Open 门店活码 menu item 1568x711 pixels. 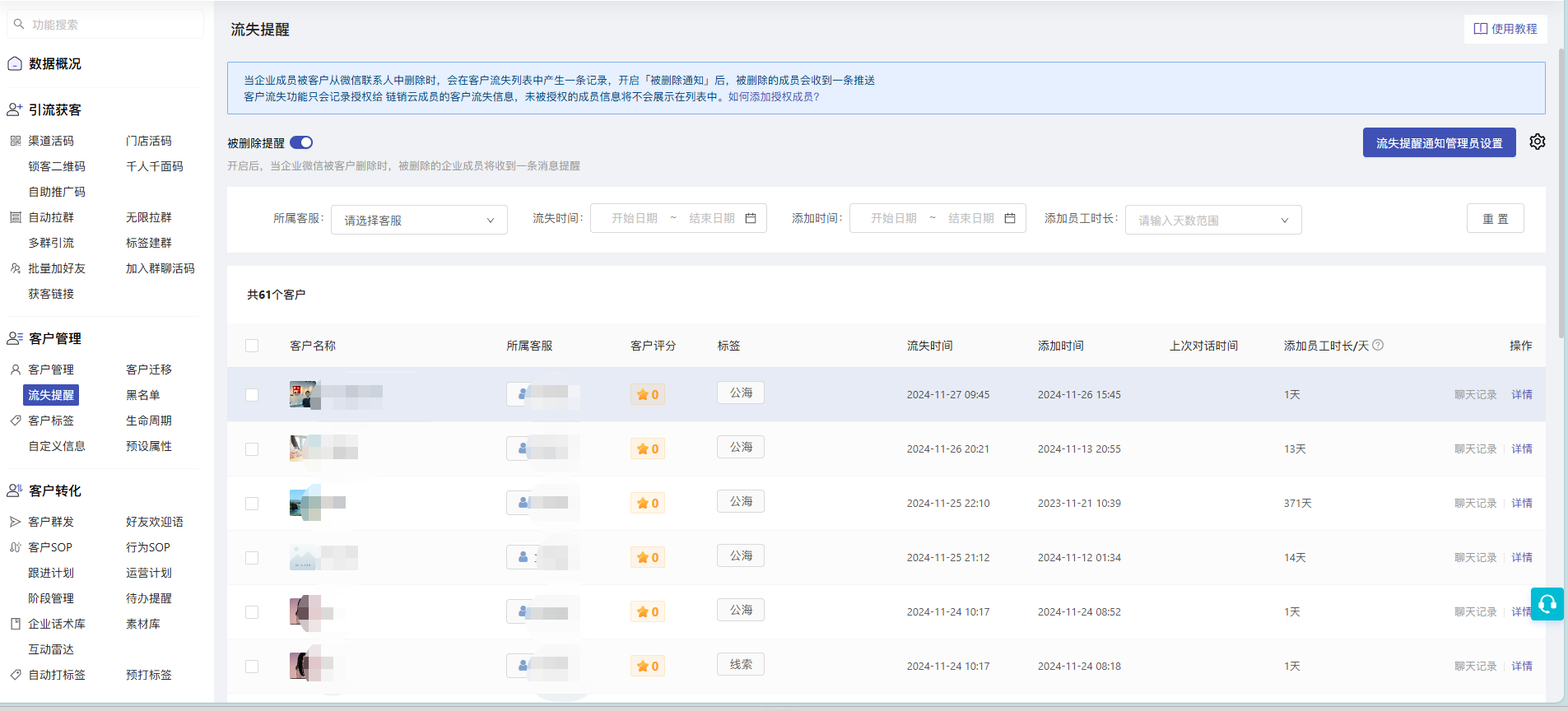(149, 141)
